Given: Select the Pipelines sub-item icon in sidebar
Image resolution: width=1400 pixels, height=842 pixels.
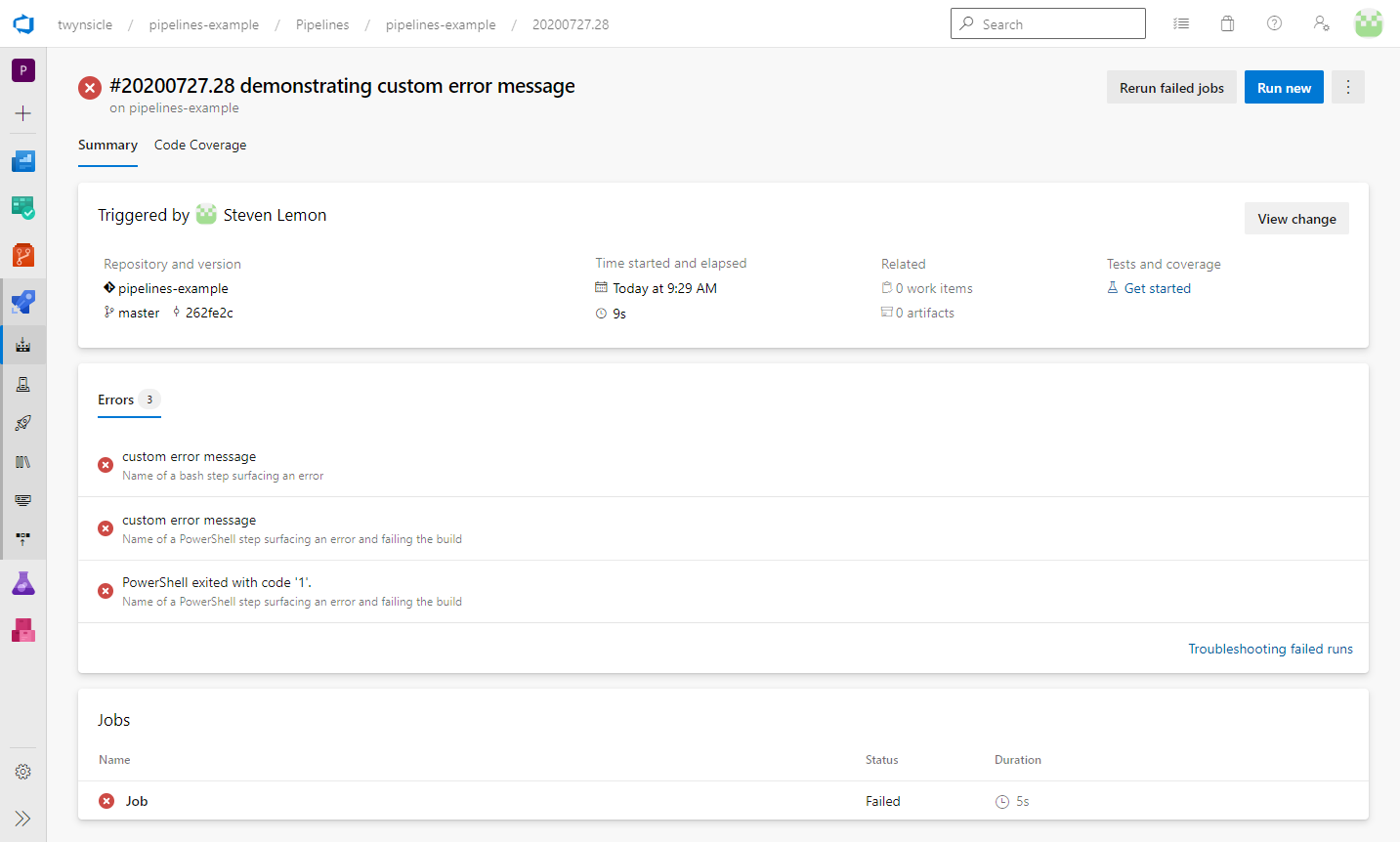Looking at the screenshot, I should click(x=23, y=345).
